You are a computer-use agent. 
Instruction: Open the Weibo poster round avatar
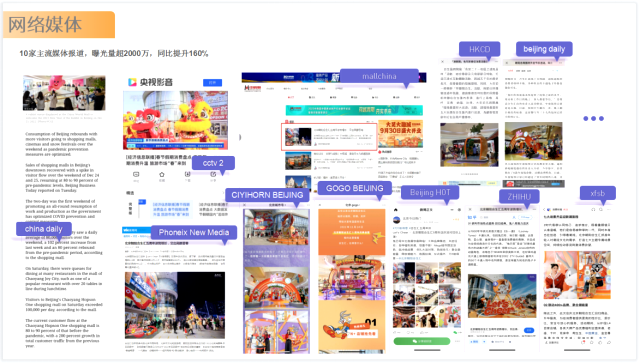click(x=396, y=219)
